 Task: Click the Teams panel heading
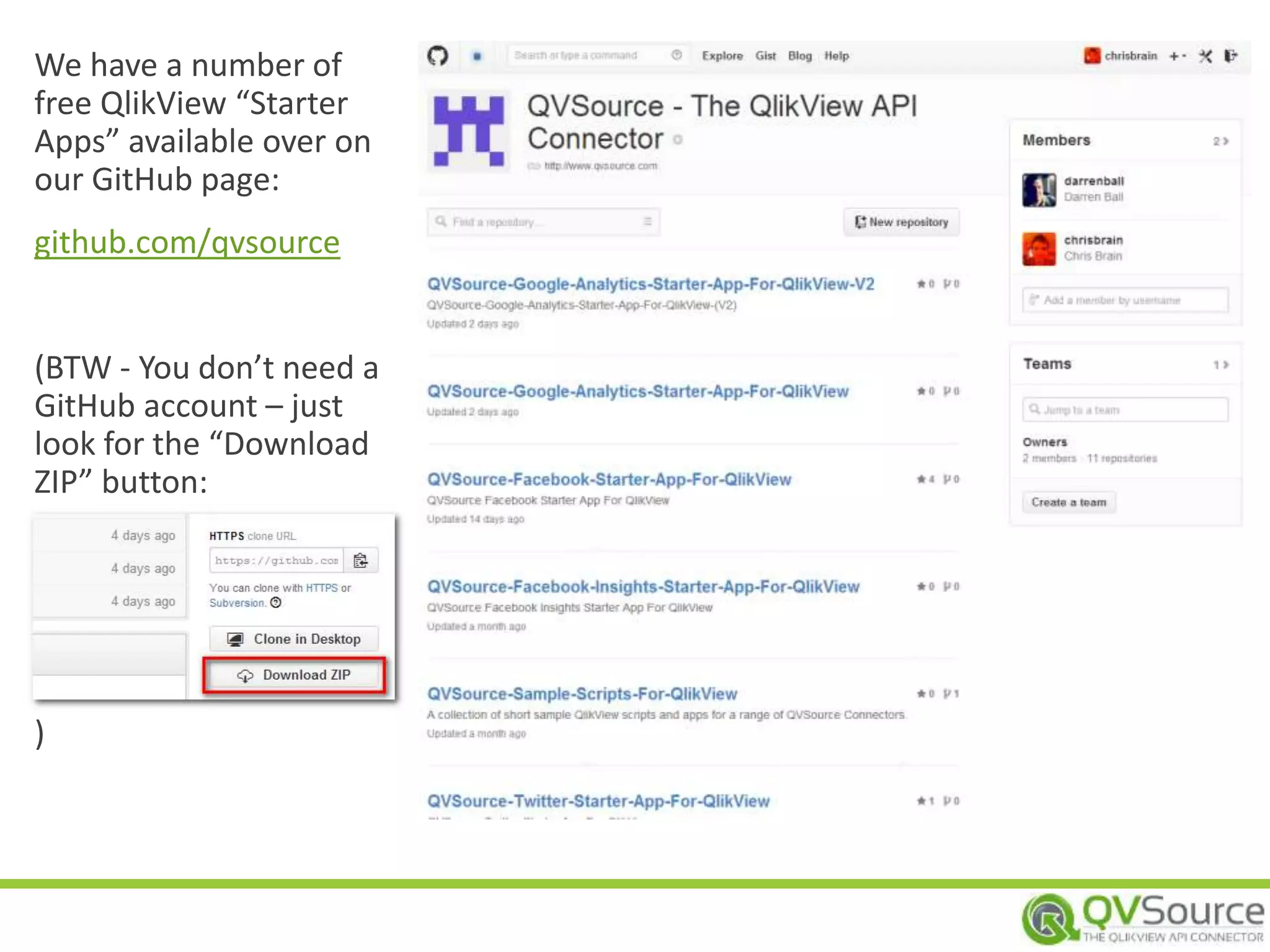pyautogui.click(x=1047, y=364)
